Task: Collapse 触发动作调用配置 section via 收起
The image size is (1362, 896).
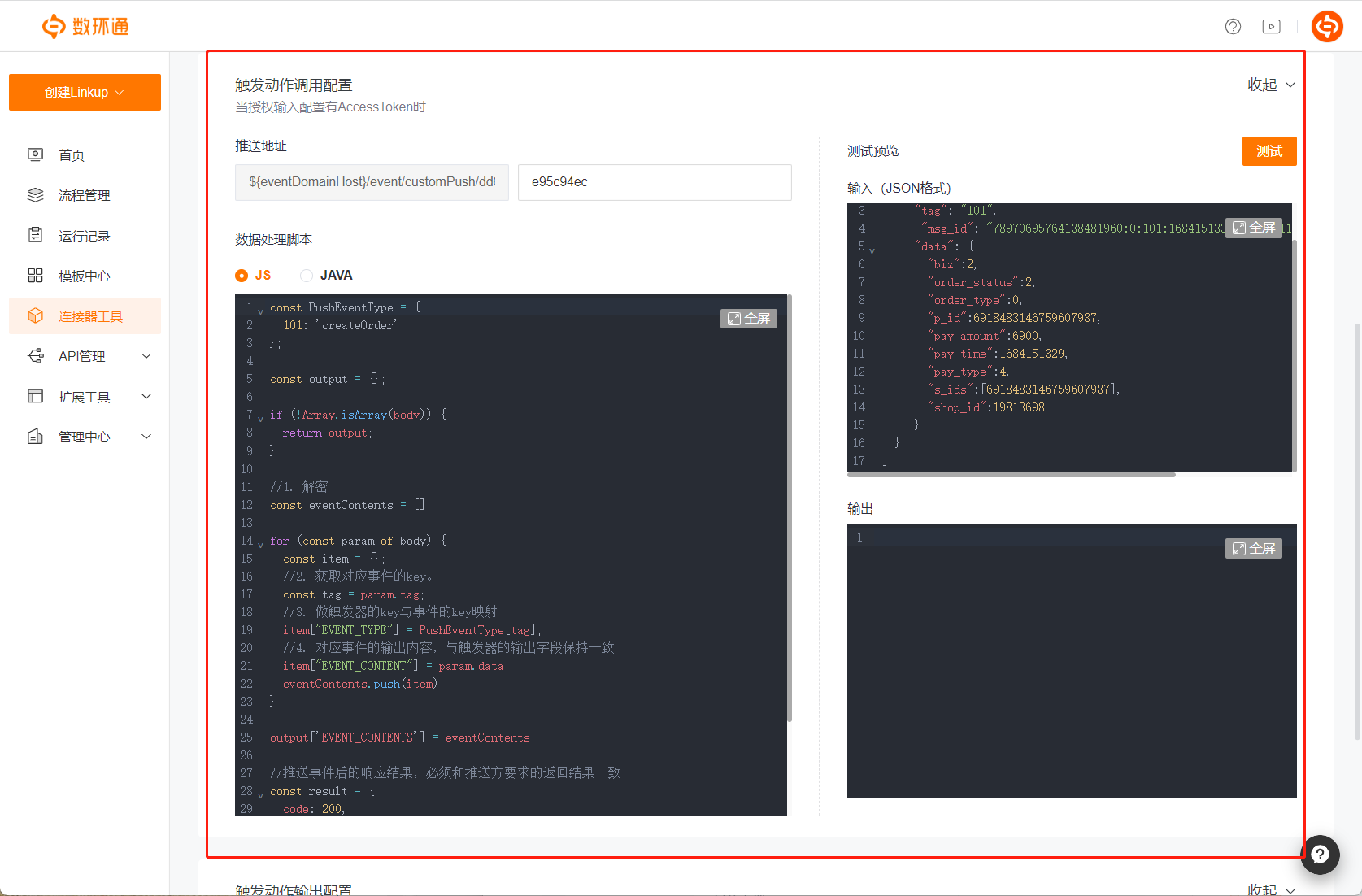Action: (x=1272, y=85)
